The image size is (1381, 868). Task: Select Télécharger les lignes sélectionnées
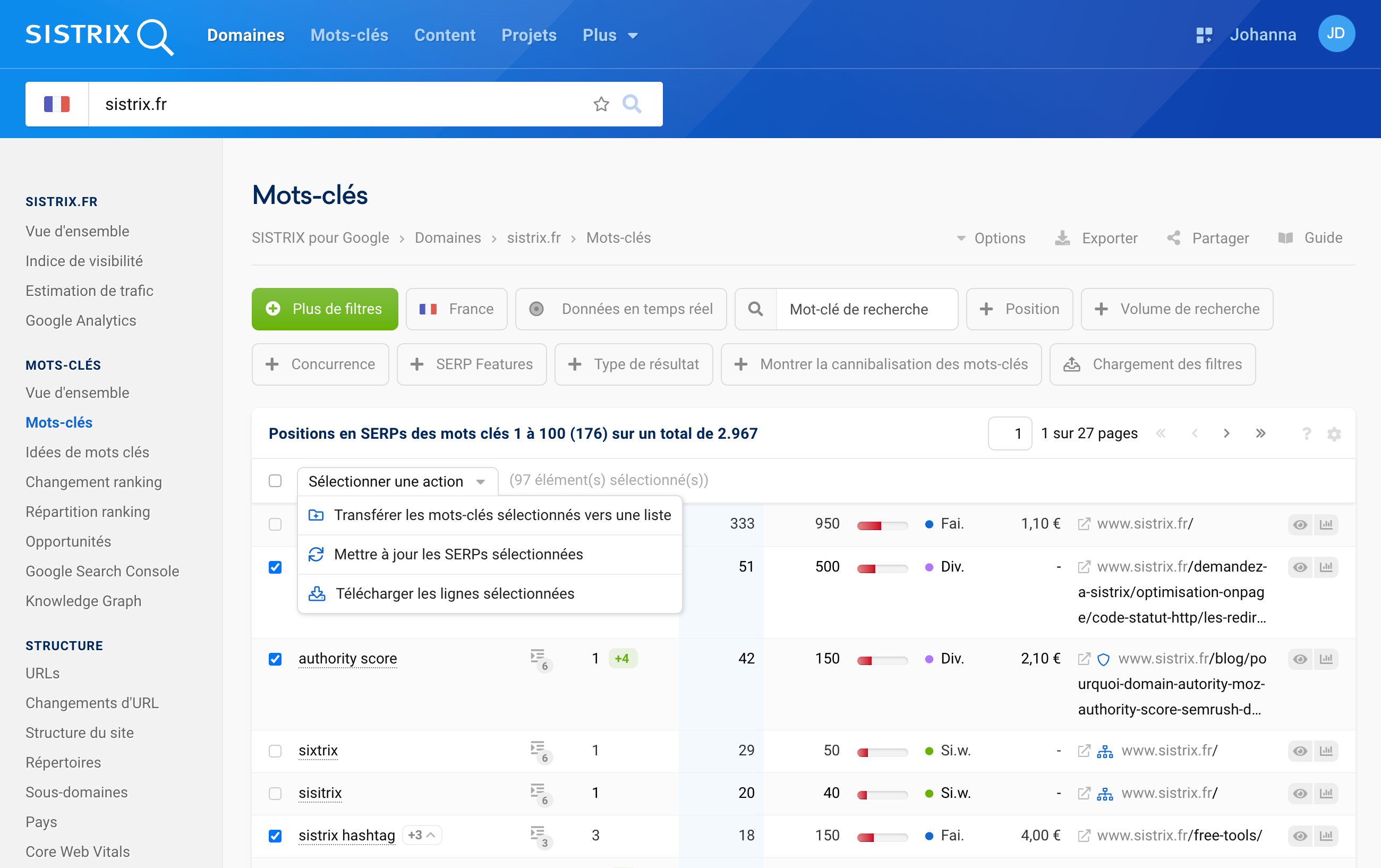click(490, 593)
